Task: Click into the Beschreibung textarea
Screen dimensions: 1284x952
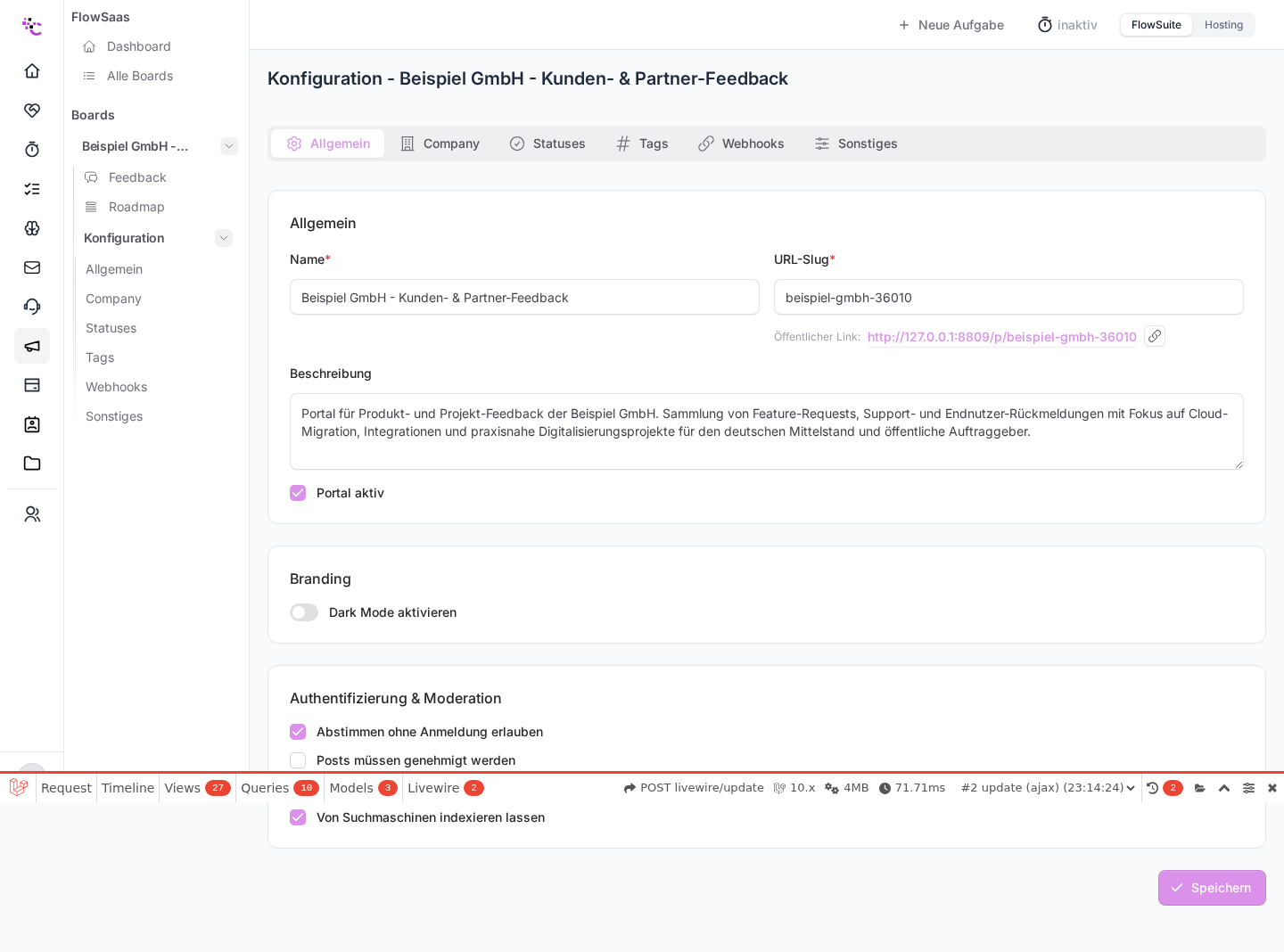Action: click(x=767, y=431)
